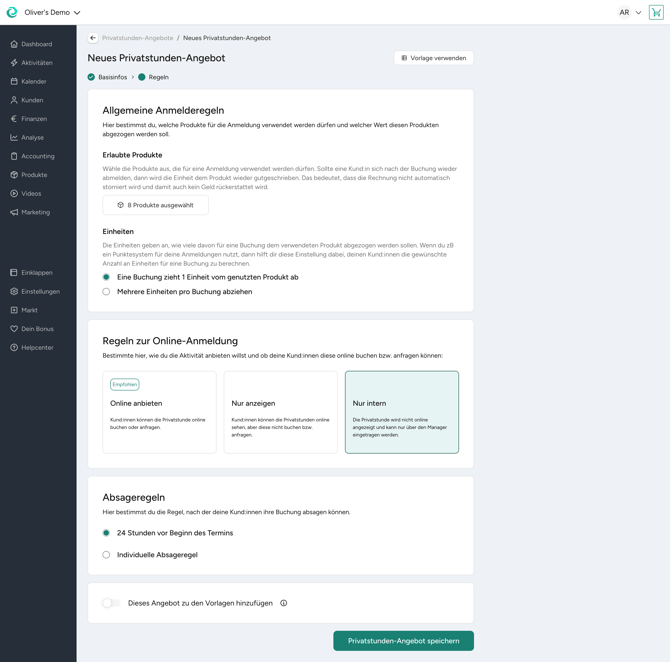This screenshot has height=662, width=670.
Task: Open Kalender in the sidebar
Action: pyautogui.click(x=33, y=81)
